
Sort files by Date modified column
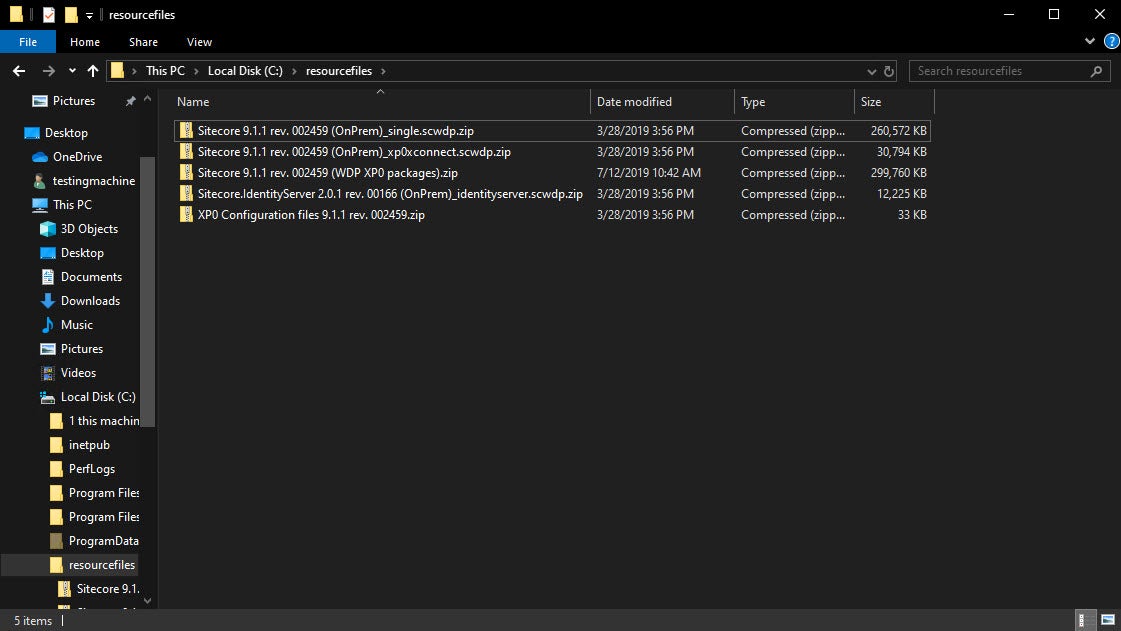point(634,102)
